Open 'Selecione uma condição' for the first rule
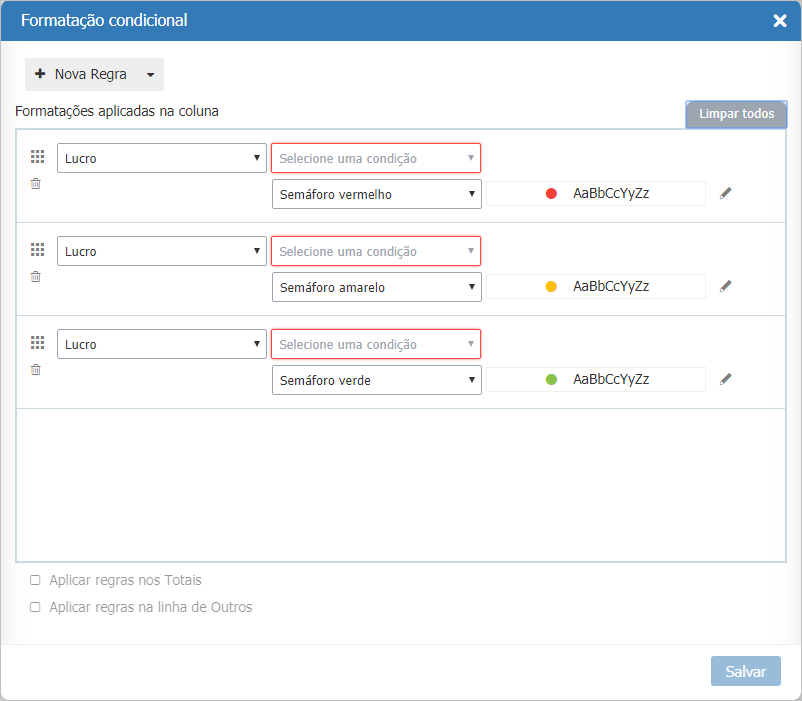 tap(376, 157)
